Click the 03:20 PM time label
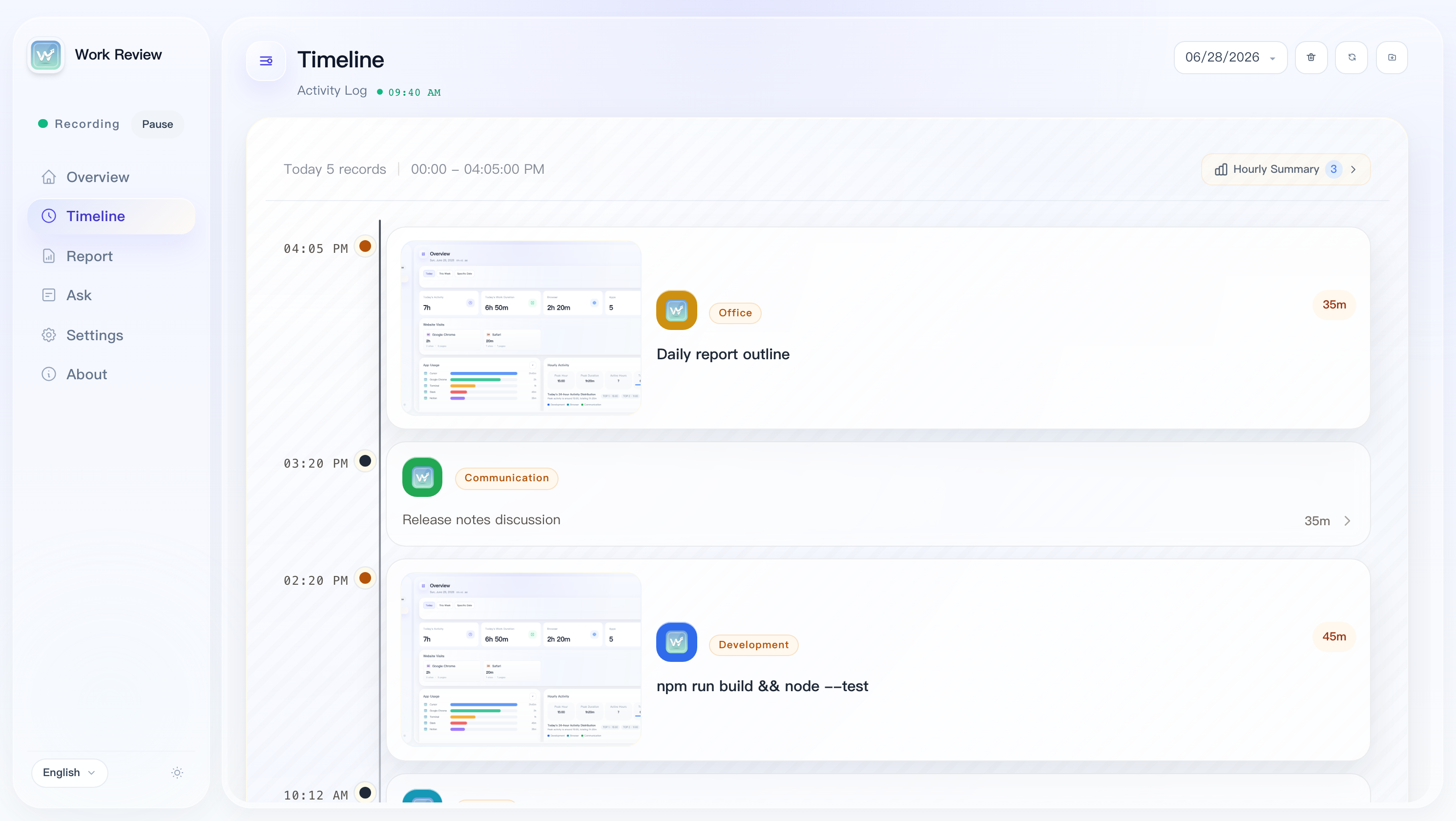 coord(315,463)
